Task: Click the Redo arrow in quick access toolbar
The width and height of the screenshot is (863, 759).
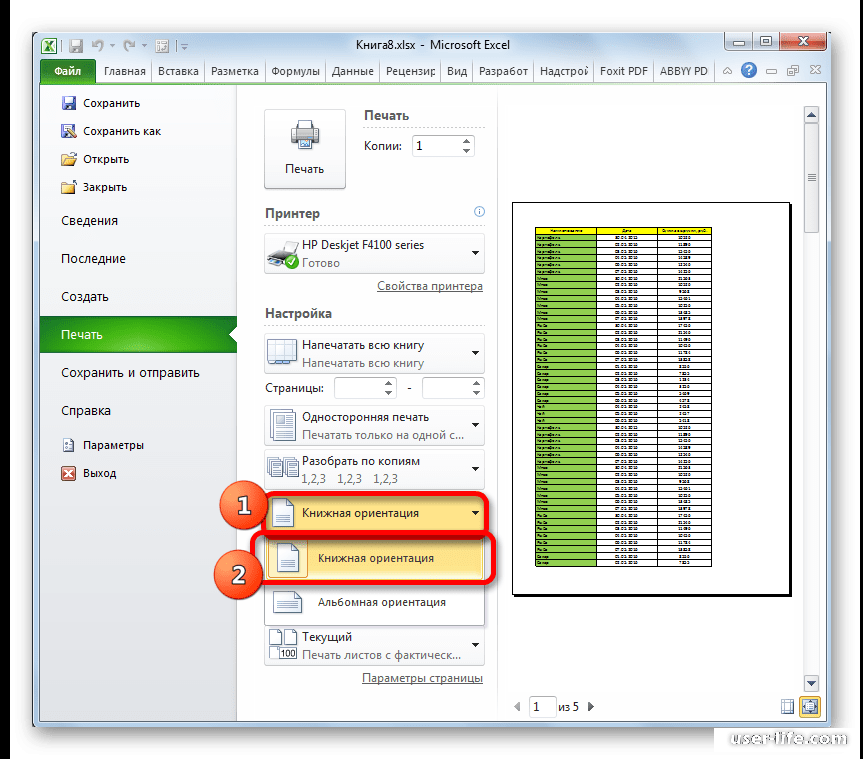Action: (129, 46)
